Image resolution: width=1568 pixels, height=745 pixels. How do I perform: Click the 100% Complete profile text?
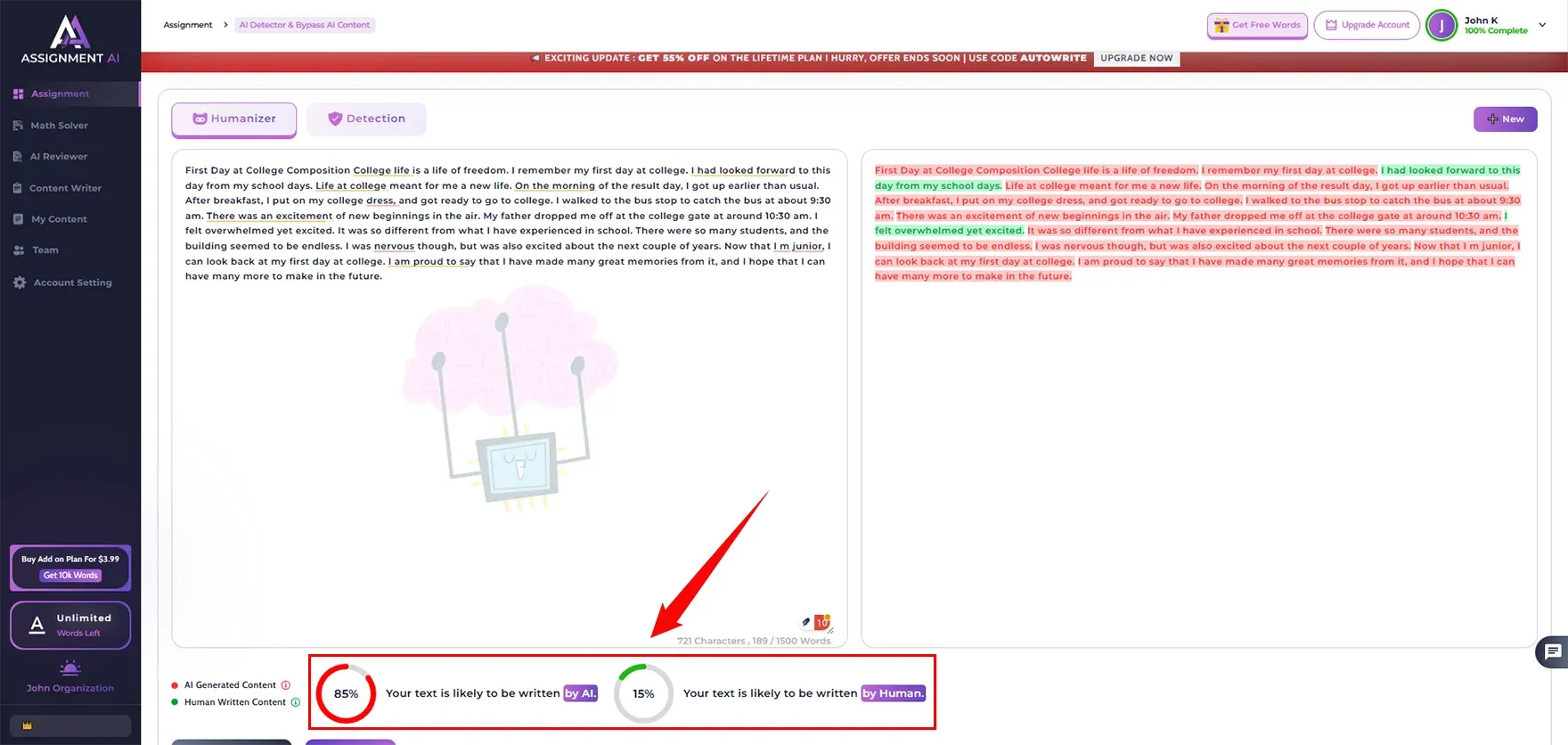(x=1496, y=31)
